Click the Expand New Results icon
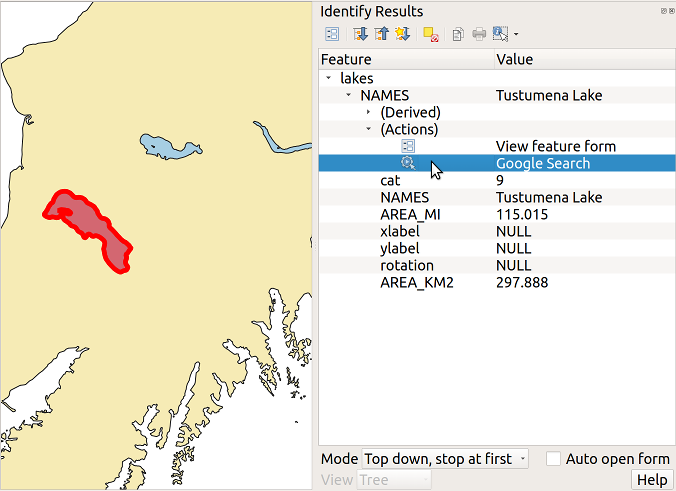 click(402, 34)
